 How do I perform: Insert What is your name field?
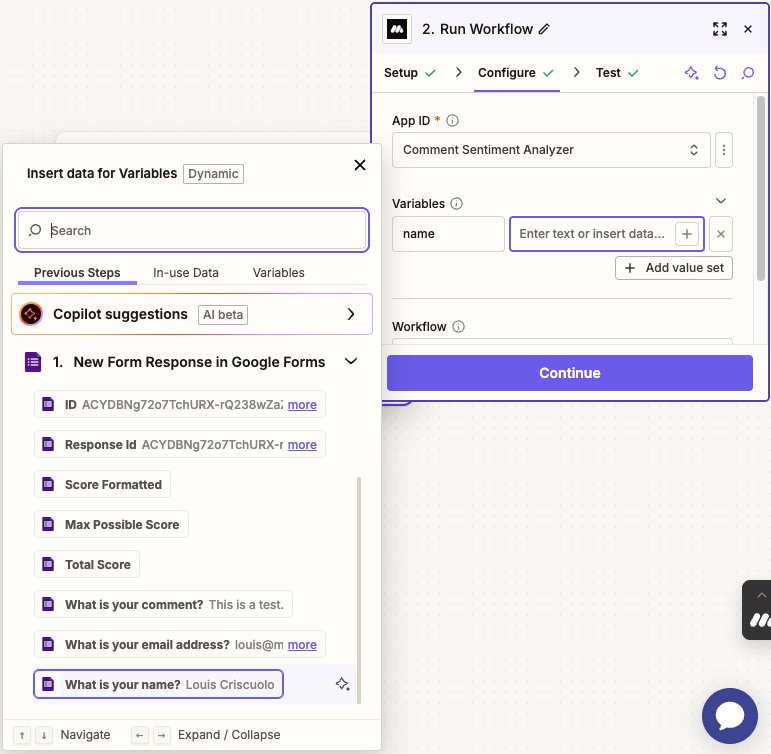[x=158, y=684]
